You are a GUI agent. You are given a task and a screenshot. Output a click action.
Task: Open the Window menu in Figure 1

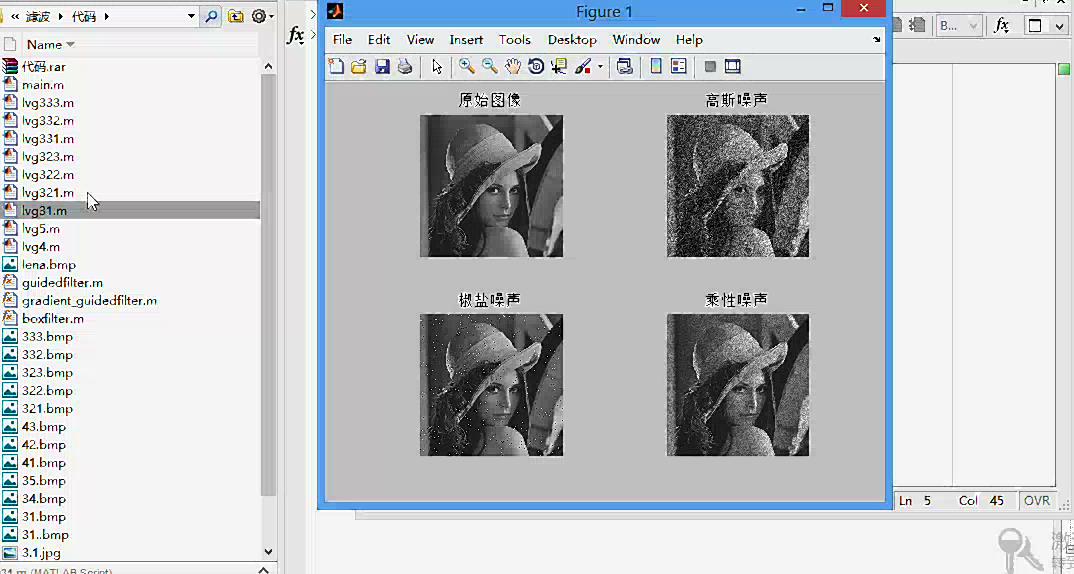pyautogui.click(x=636, y=40)
